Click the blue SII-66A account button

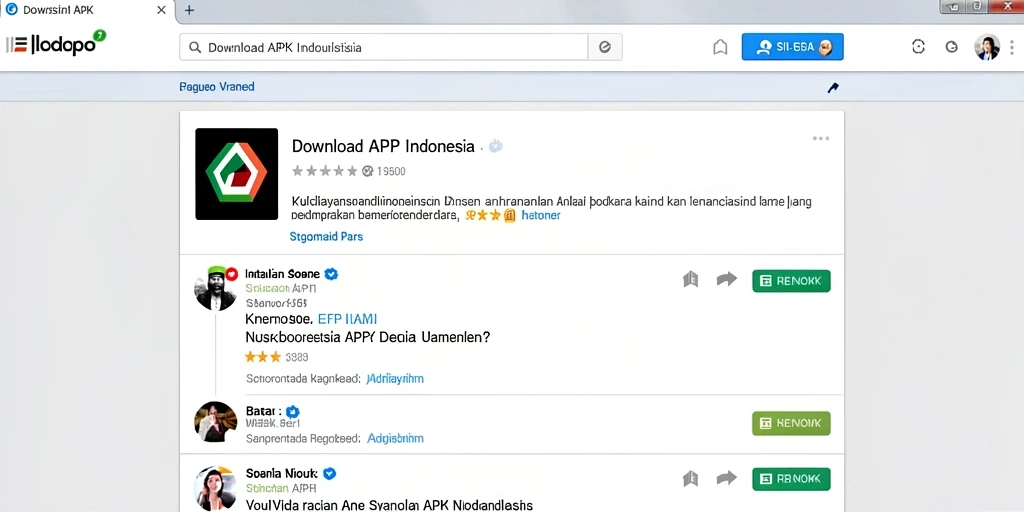click(792, 47)
